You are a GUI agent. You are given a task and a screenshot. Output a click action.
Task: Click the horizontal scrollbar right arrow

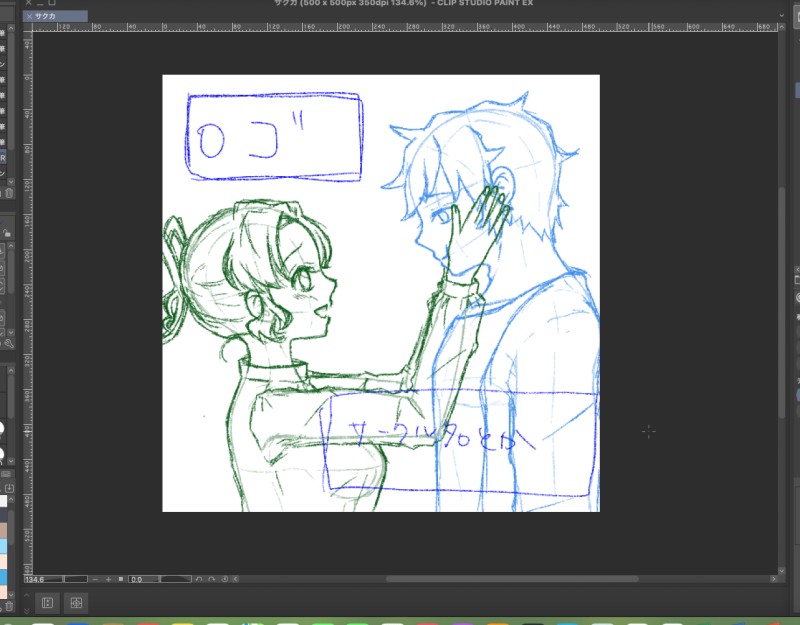(x=773, y=579)
